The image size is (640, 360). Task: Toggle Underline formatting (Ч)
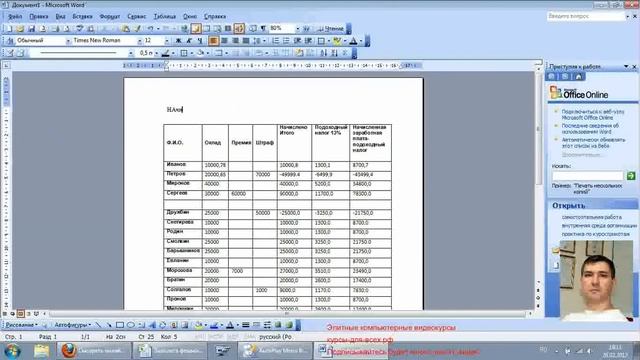tap(200, 41)
